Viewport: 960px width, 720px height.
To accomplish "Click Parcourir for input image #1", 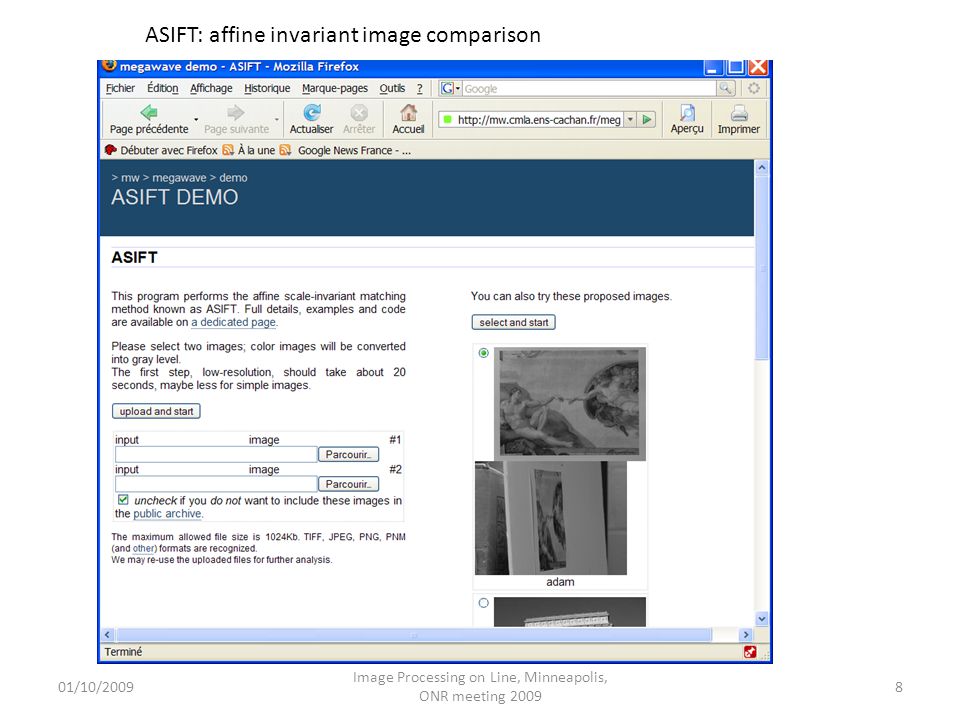I will coord(348,454).
